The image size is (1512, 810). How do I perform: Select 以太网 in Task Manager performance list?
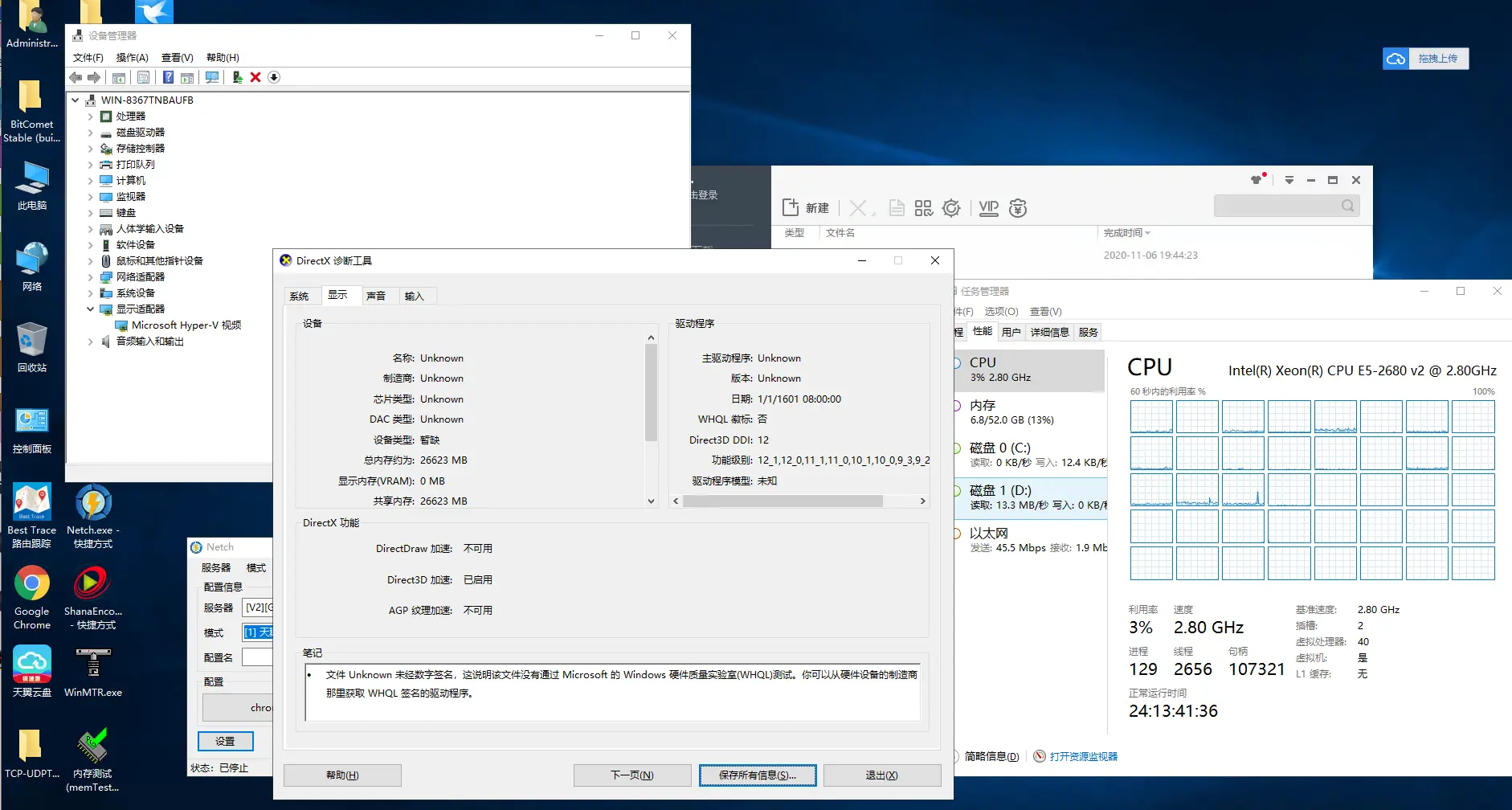pyautogui.click(x=1030, y=540)
